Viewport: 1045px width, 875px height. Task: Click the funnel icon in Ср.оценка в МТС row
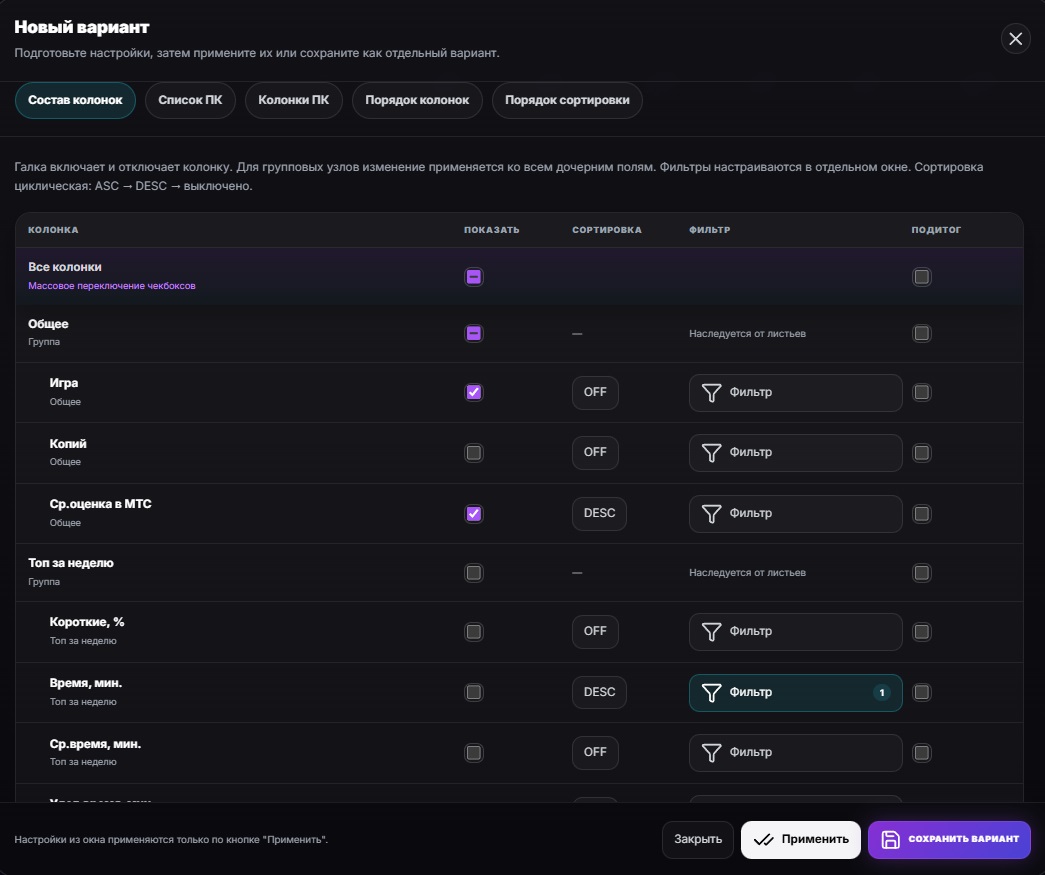point(711,513)
